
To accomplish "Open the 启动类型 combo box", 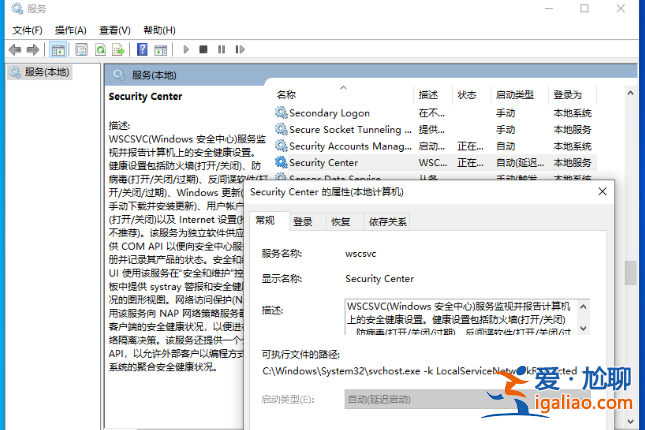I will click(x=467, y=399).
